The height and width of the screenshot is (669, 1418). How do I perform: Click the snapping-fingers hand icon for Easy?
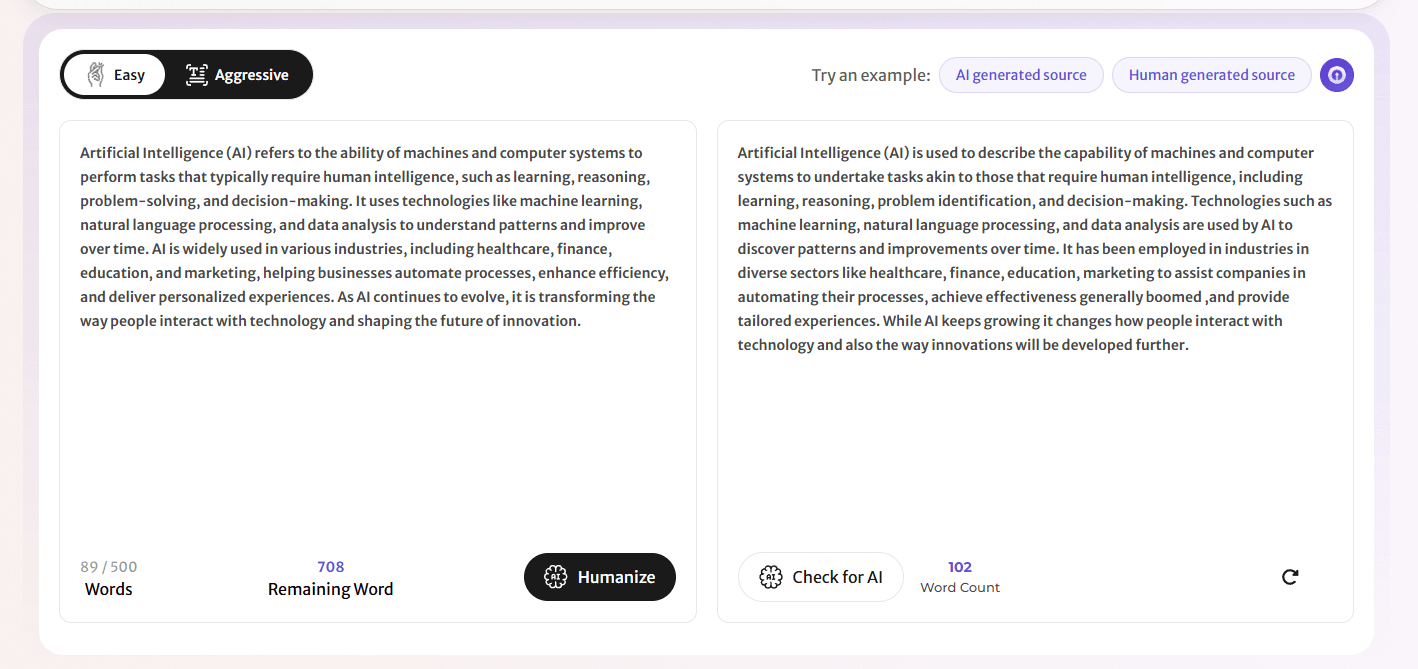click(96, 75)
